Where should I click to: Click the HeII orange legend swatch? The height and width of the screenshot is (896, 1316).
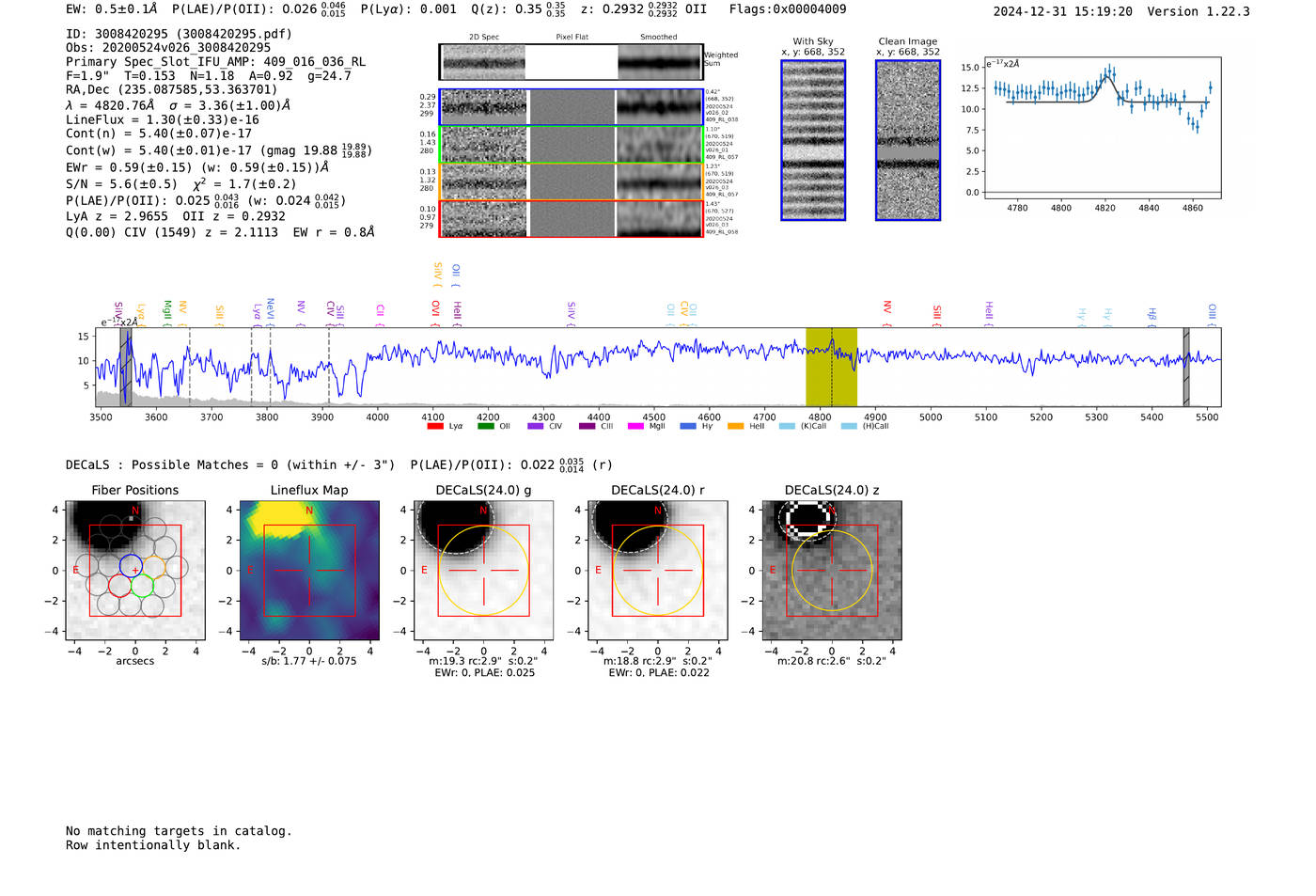[736, 426]
